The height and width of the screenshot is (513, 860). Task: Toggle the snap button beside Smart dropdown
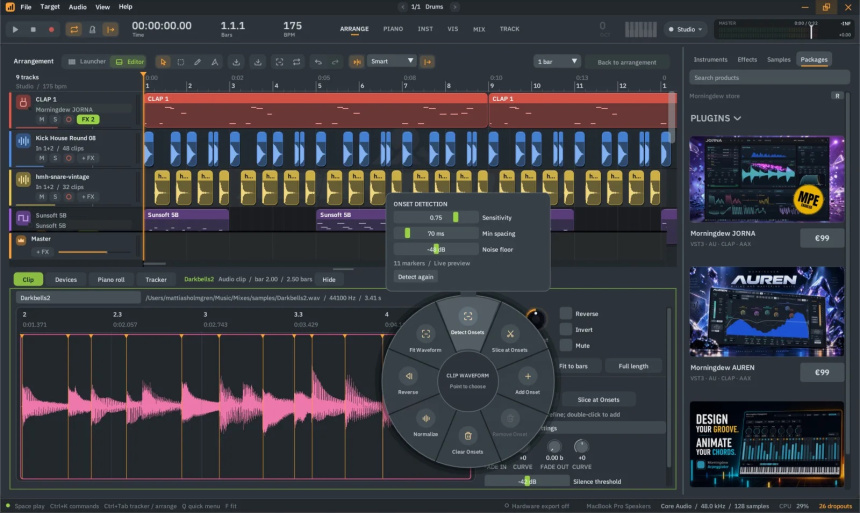click(357, 62)
